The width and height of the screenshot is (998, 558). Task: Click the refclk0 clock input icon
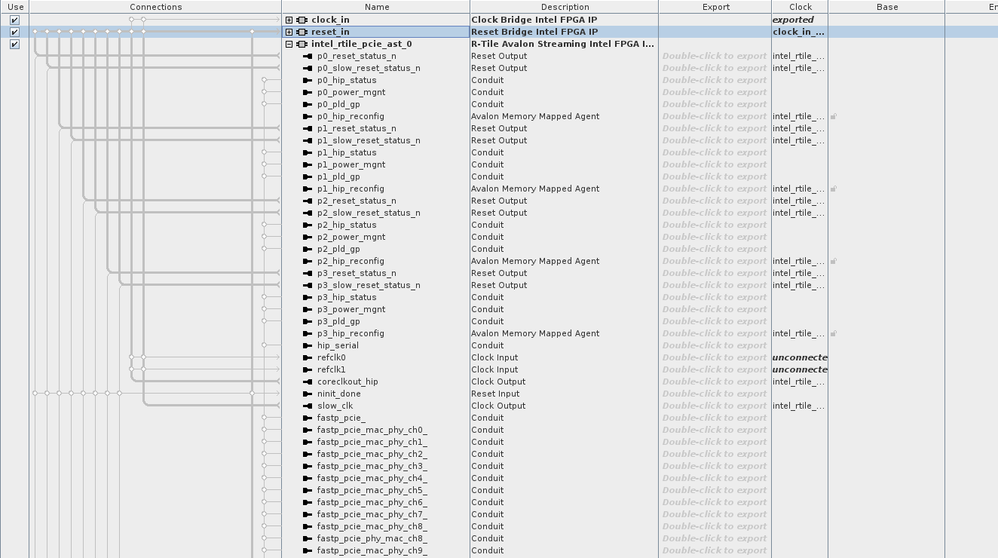pyautogui.click(x=307, y=358)
